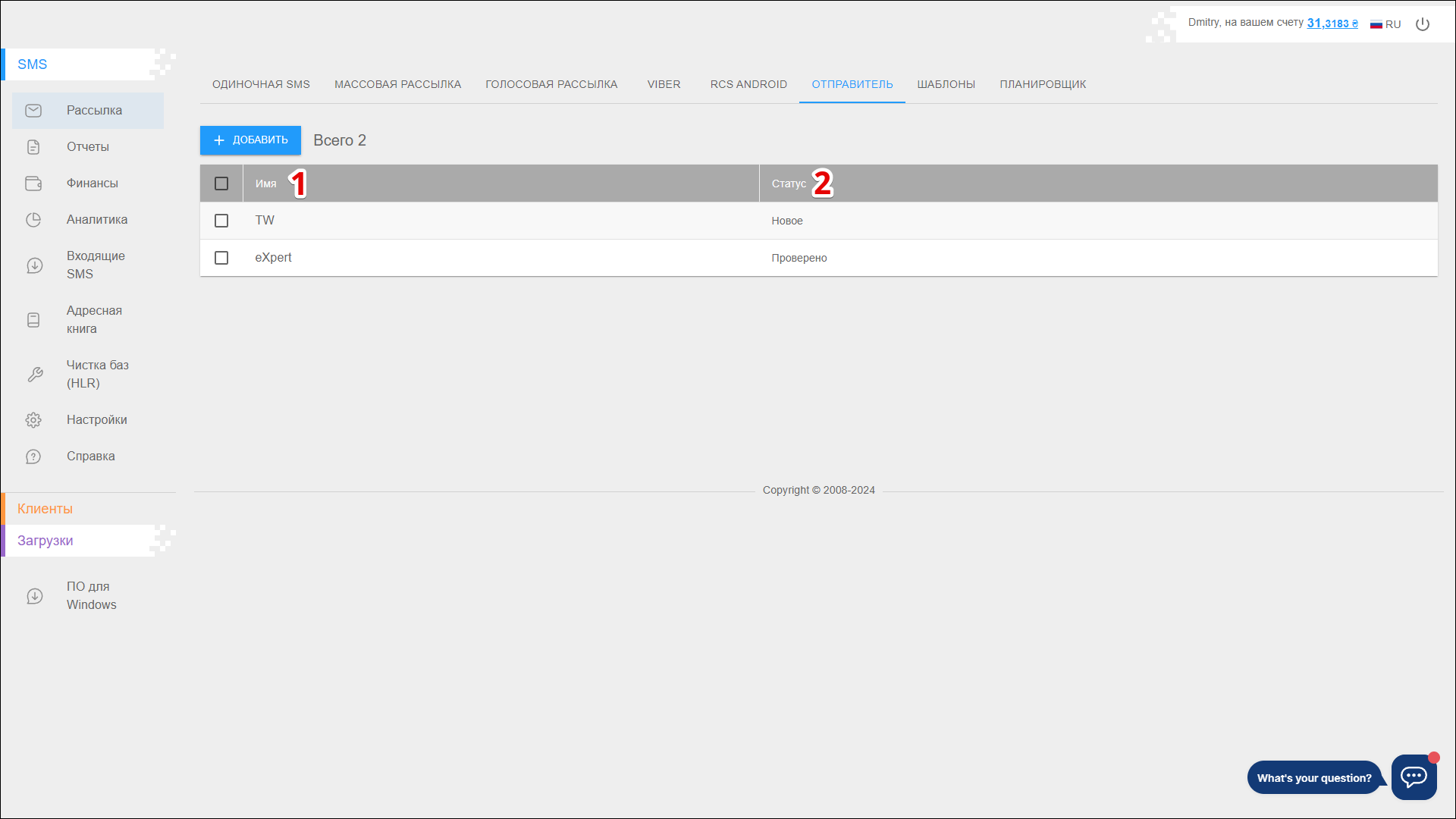Open the RU language selector

click(1385, 24)
